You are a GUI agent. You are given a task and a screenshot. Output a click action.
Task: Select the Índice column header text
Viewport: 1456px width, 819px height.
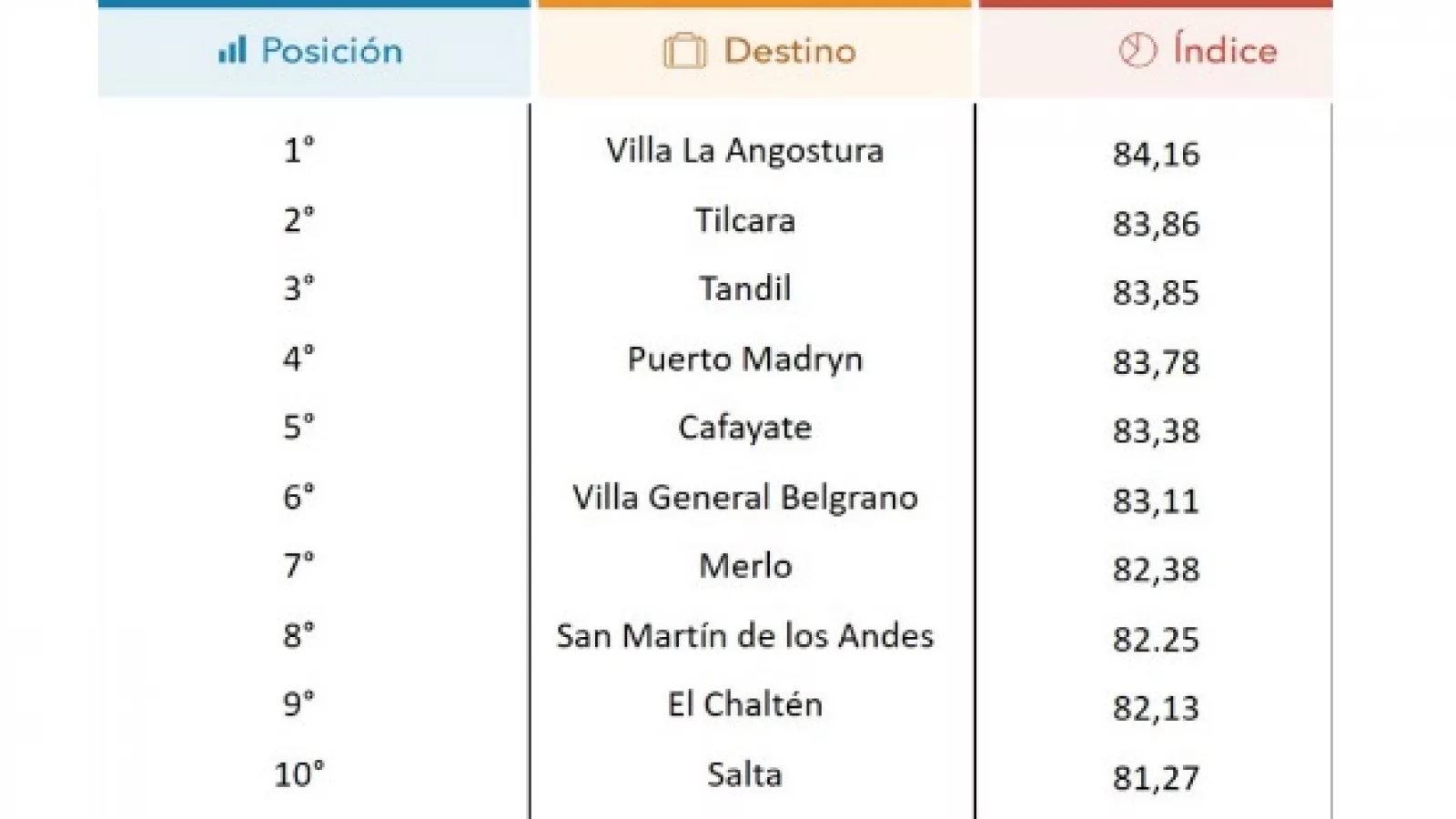point(1225,50)
